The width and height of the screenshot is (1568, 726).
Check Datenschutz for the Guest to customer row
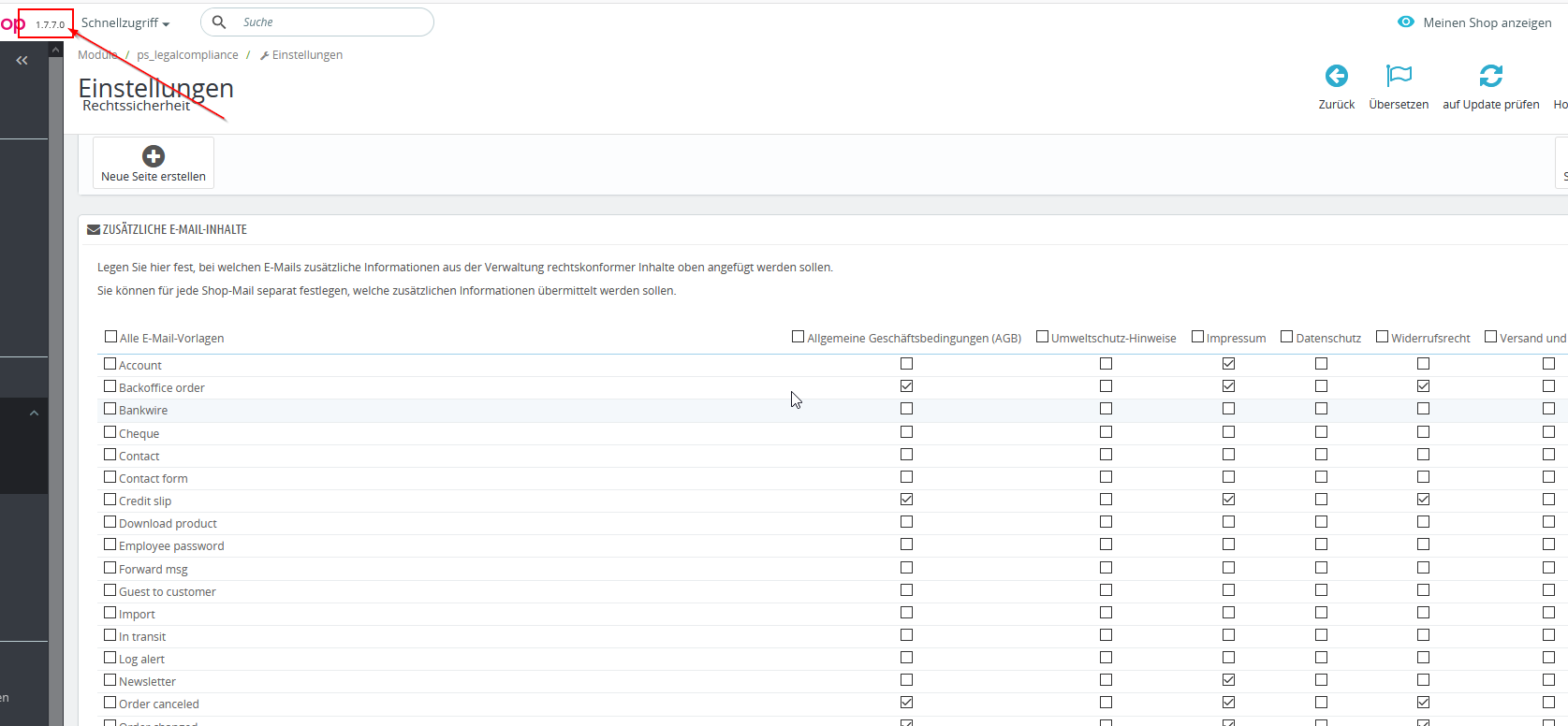pyautogui.click(x=1321, y=589)
